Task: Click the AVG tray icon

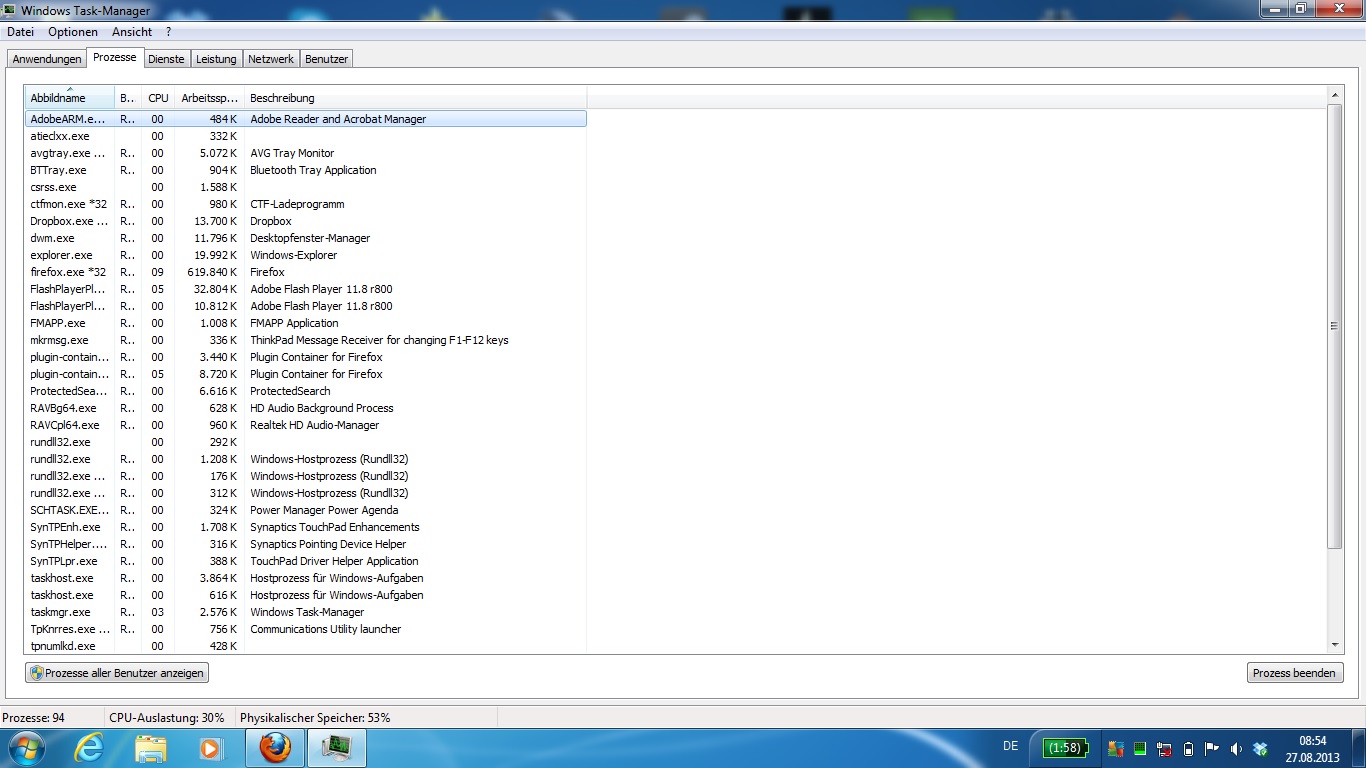Action: 1116,749
